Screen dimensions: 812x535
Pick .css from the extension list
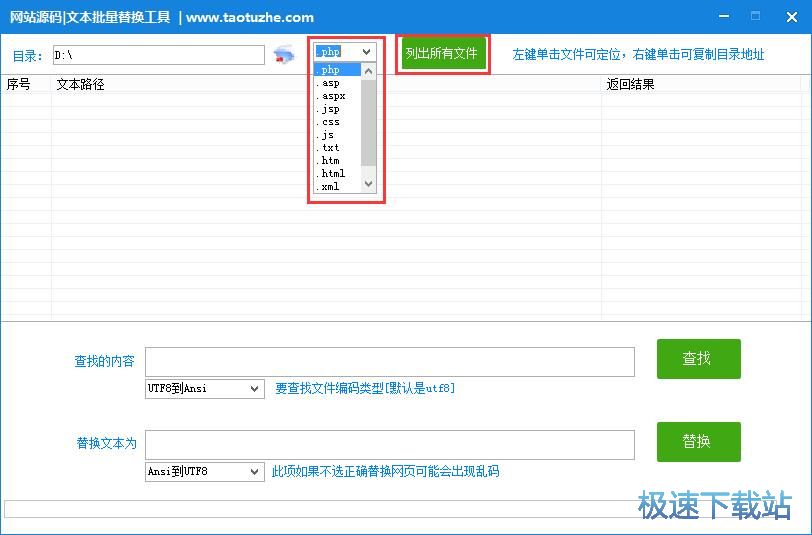(338, 122)
